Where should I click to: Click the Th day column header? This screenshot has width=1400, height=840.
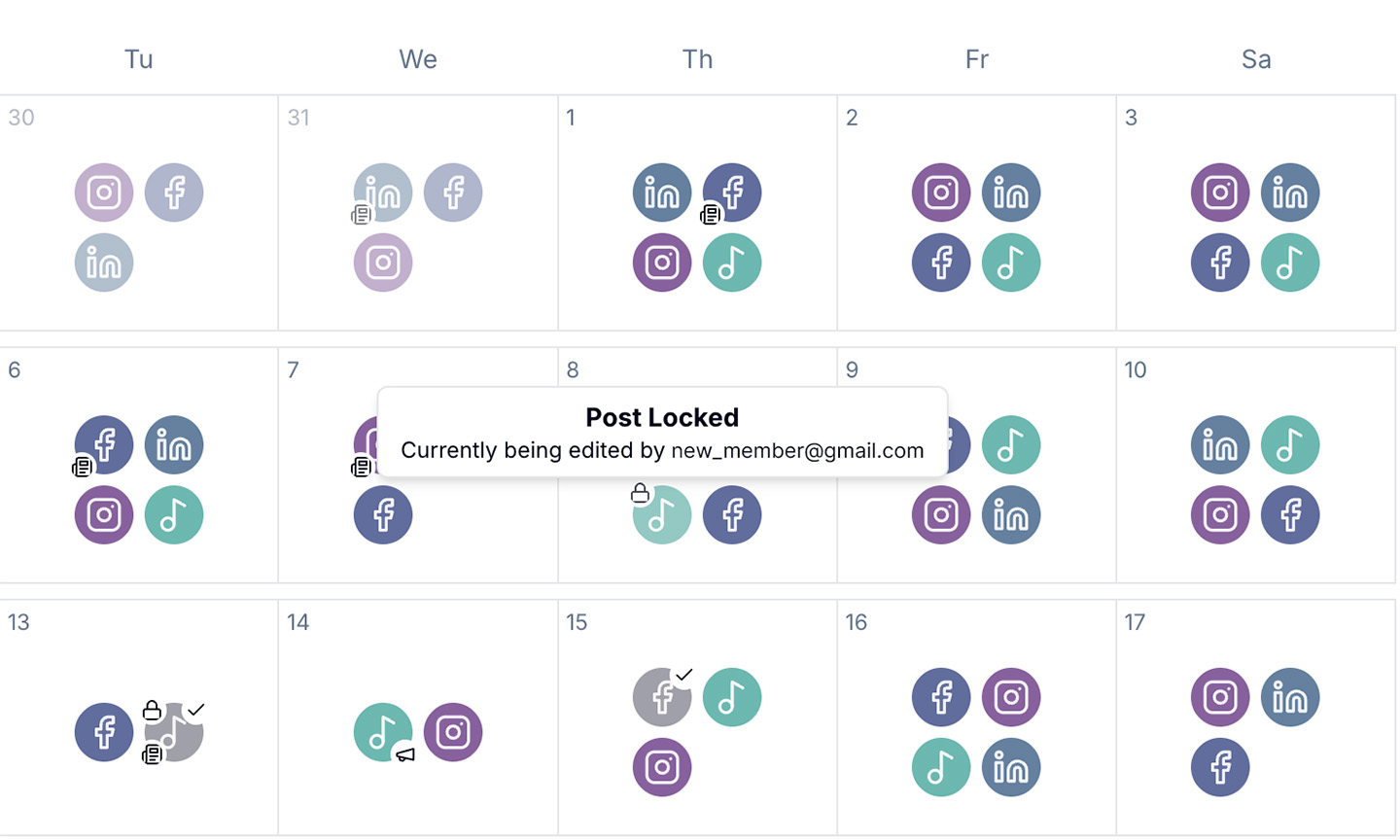tap(697, 59)
